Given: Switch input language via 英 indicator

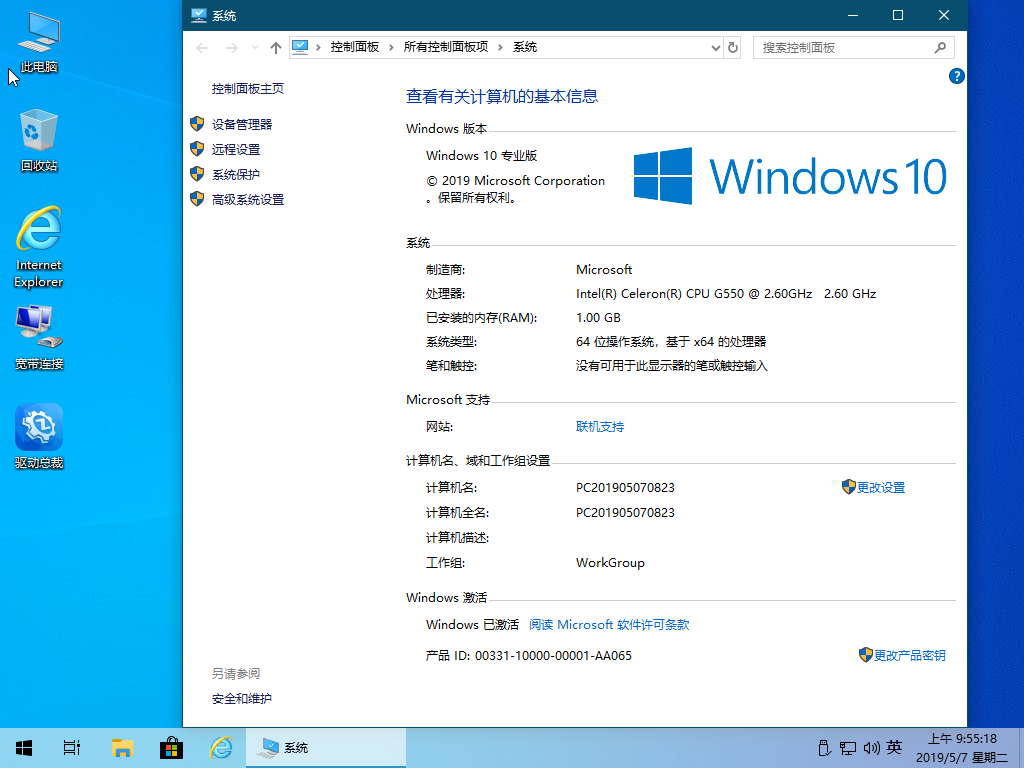Looking at the screenshot, I should [x=895, y=747].
